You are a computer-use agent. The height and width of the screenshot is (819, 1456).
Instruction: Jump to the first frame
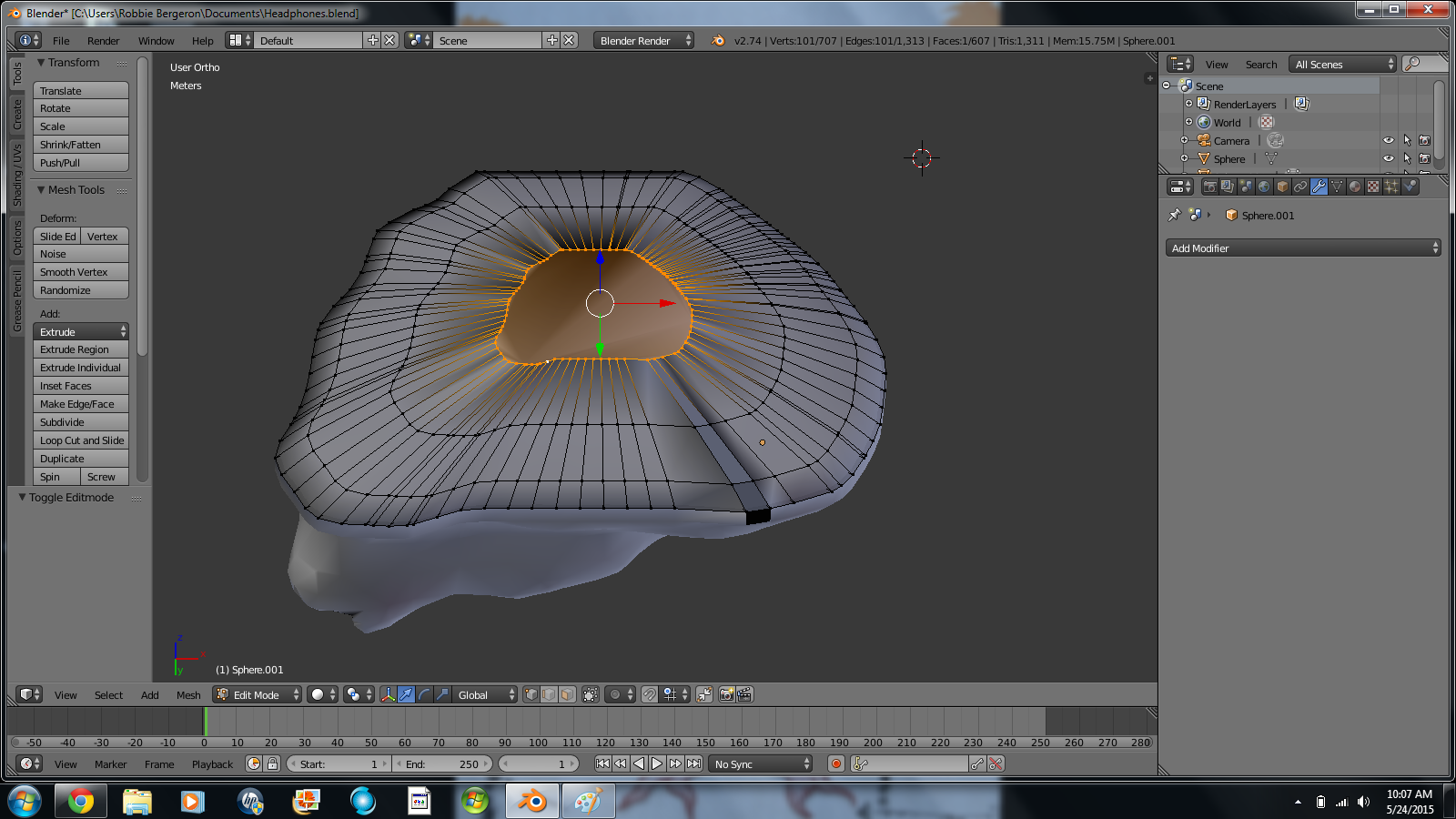pyautogui.click(x=602, y=763)
